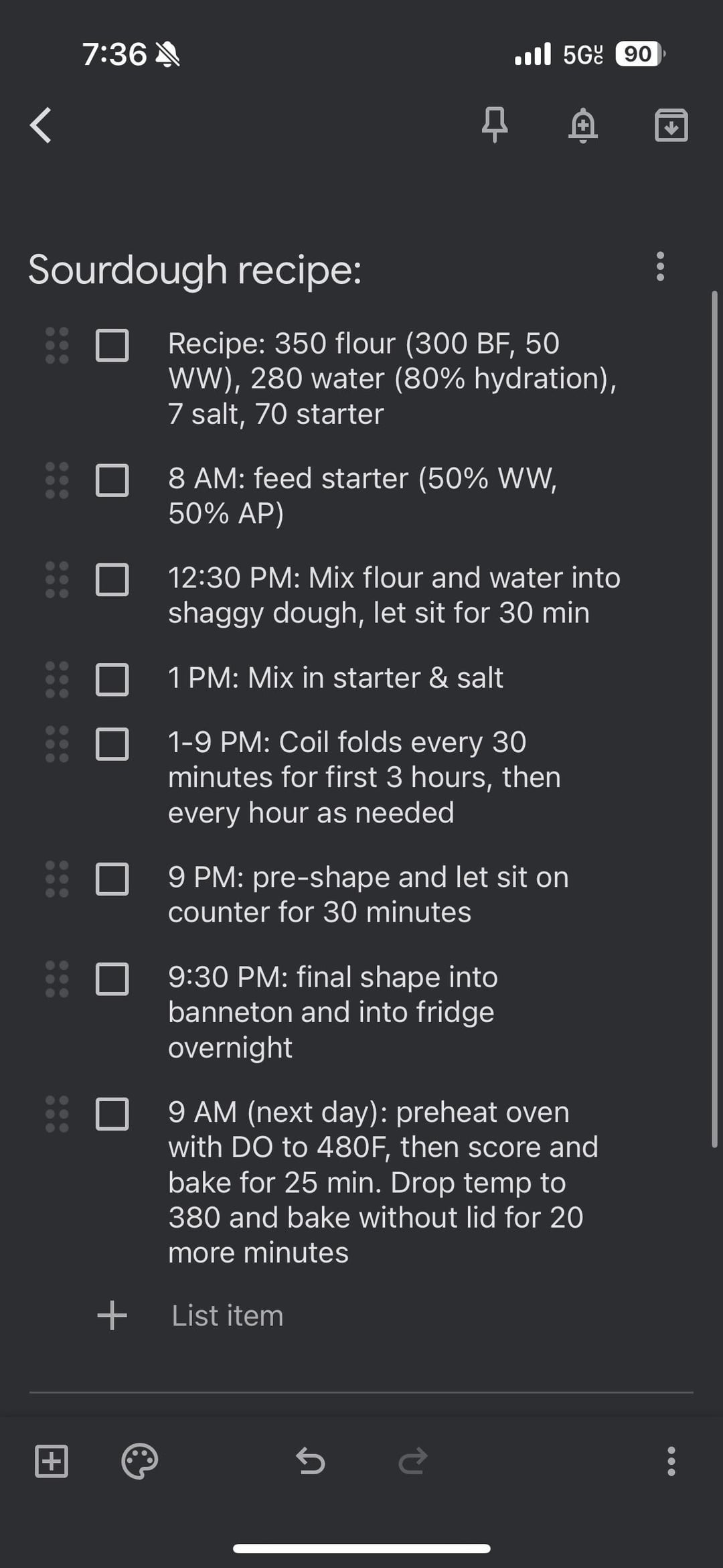
Task: Check the '9:30 PM: final shape' item
Action: (x=112, y=979)
